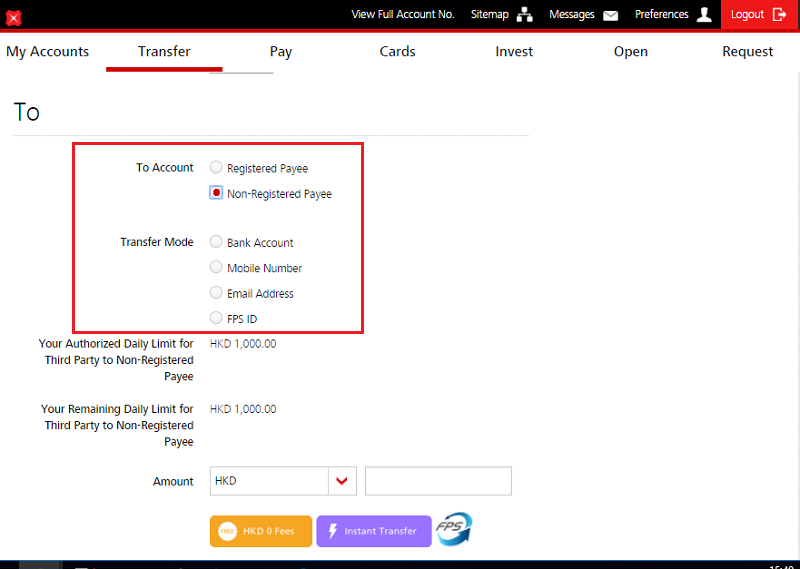Viewport: 800px width, 569px height.
Task: Click the amount input field
Action: tap(438, 481)
